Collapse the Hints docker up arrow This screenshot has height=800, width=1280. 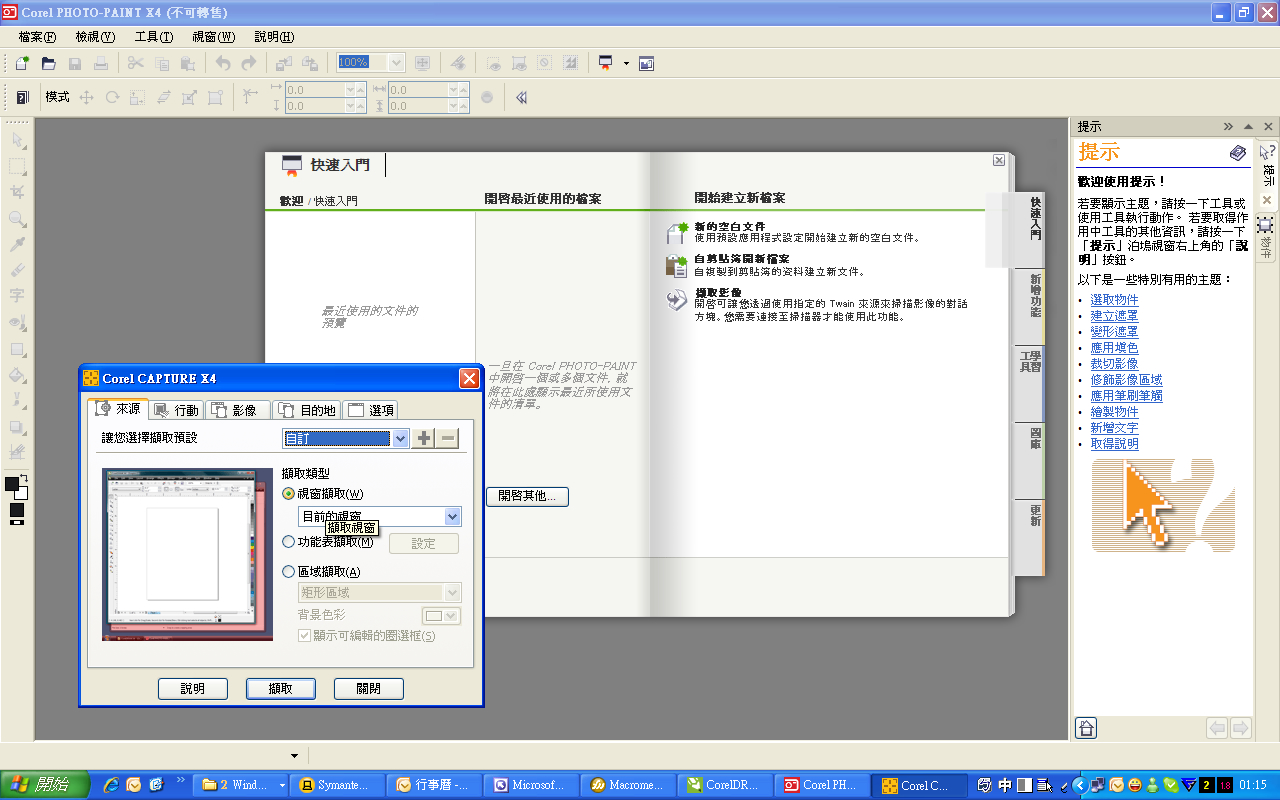(1248, 127)
